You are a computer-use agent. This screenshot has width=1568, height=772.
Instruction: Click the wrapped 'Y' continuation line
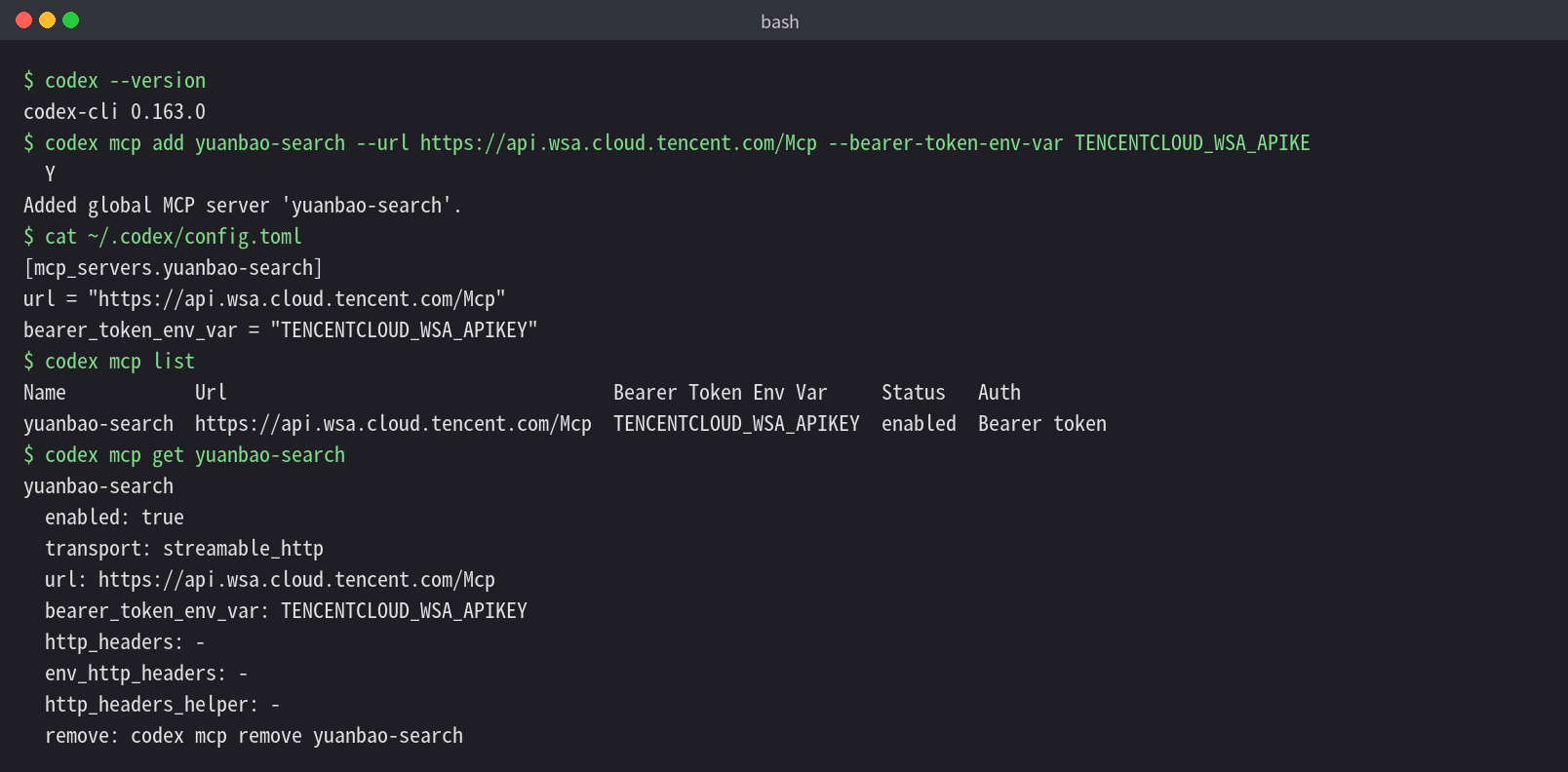pyautogui.click(x=50, y=174)
